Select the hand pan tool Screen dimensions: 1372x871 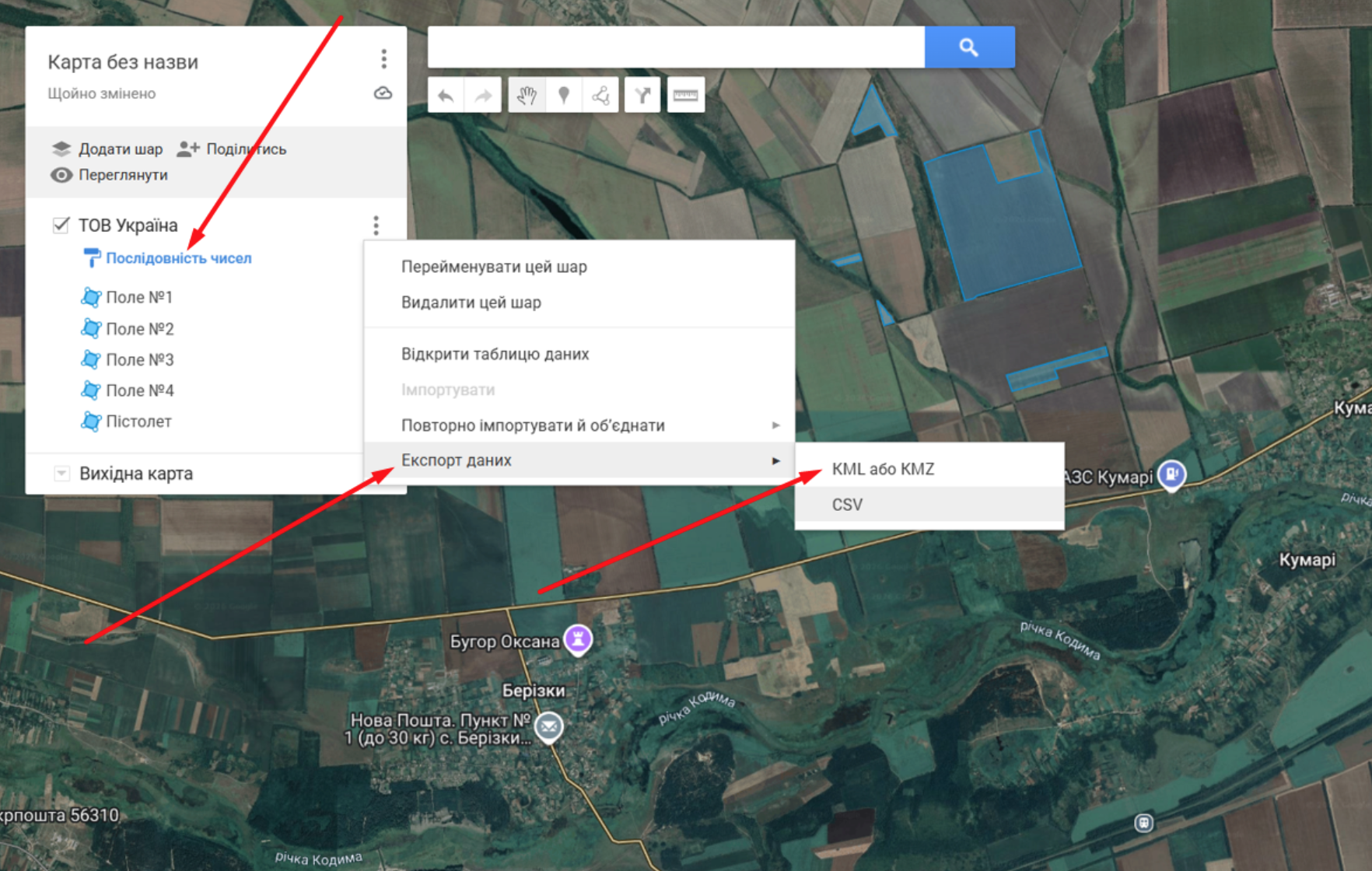tap(527, 96)
